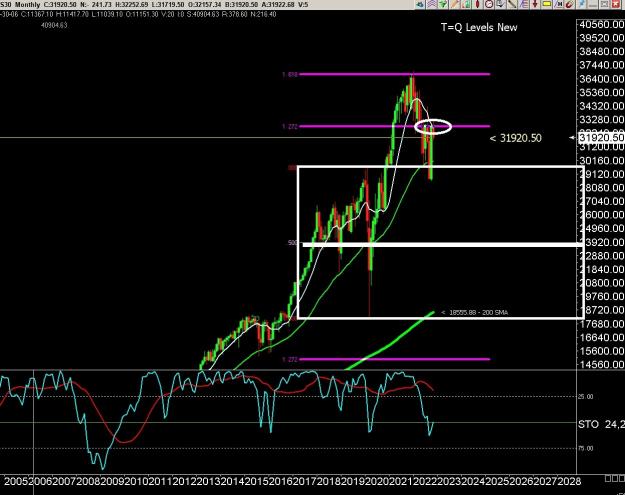Select the yellow rectangle drawing tool
Image resolution: width=625 pixels, height=495 pixels.
tap(547, 4)
